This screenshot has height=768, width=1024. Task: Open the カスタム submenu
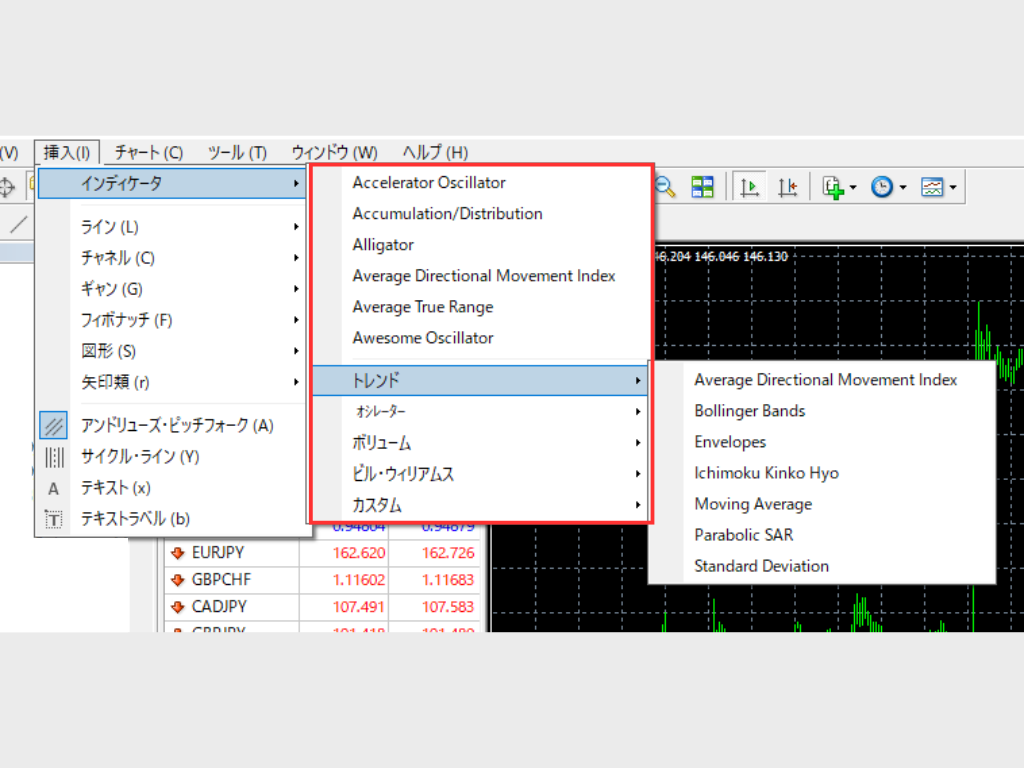click(481, 505)
